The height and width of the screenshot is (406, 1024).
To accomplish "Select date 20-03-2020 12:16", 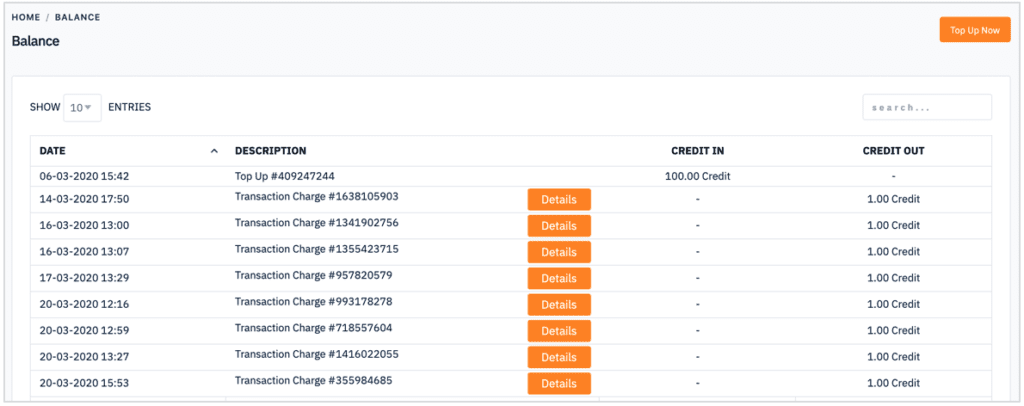I will coord(84,304).
